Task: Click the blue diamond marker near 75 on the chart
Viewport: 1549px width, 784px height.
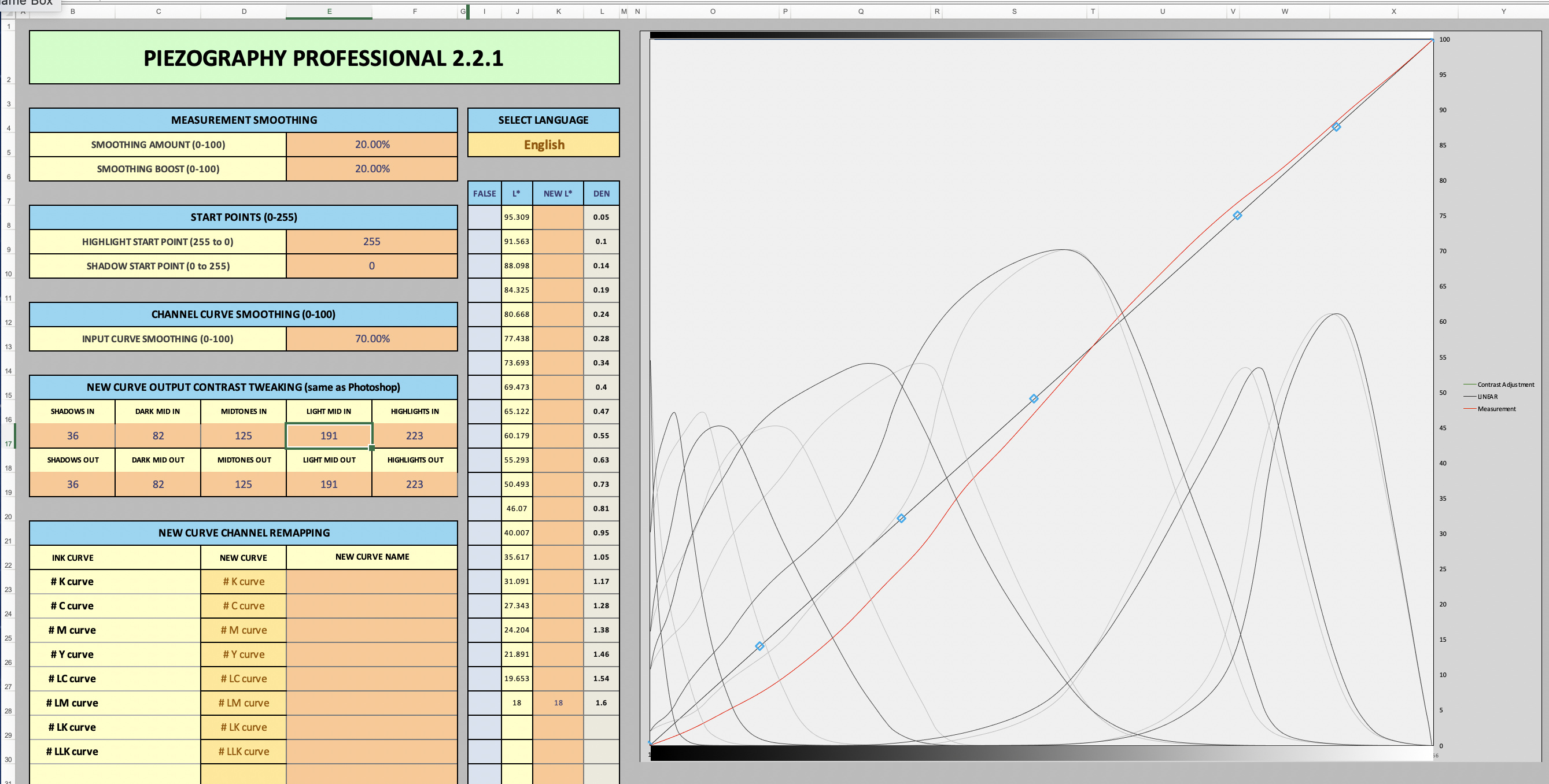Action: (1237, 215)
